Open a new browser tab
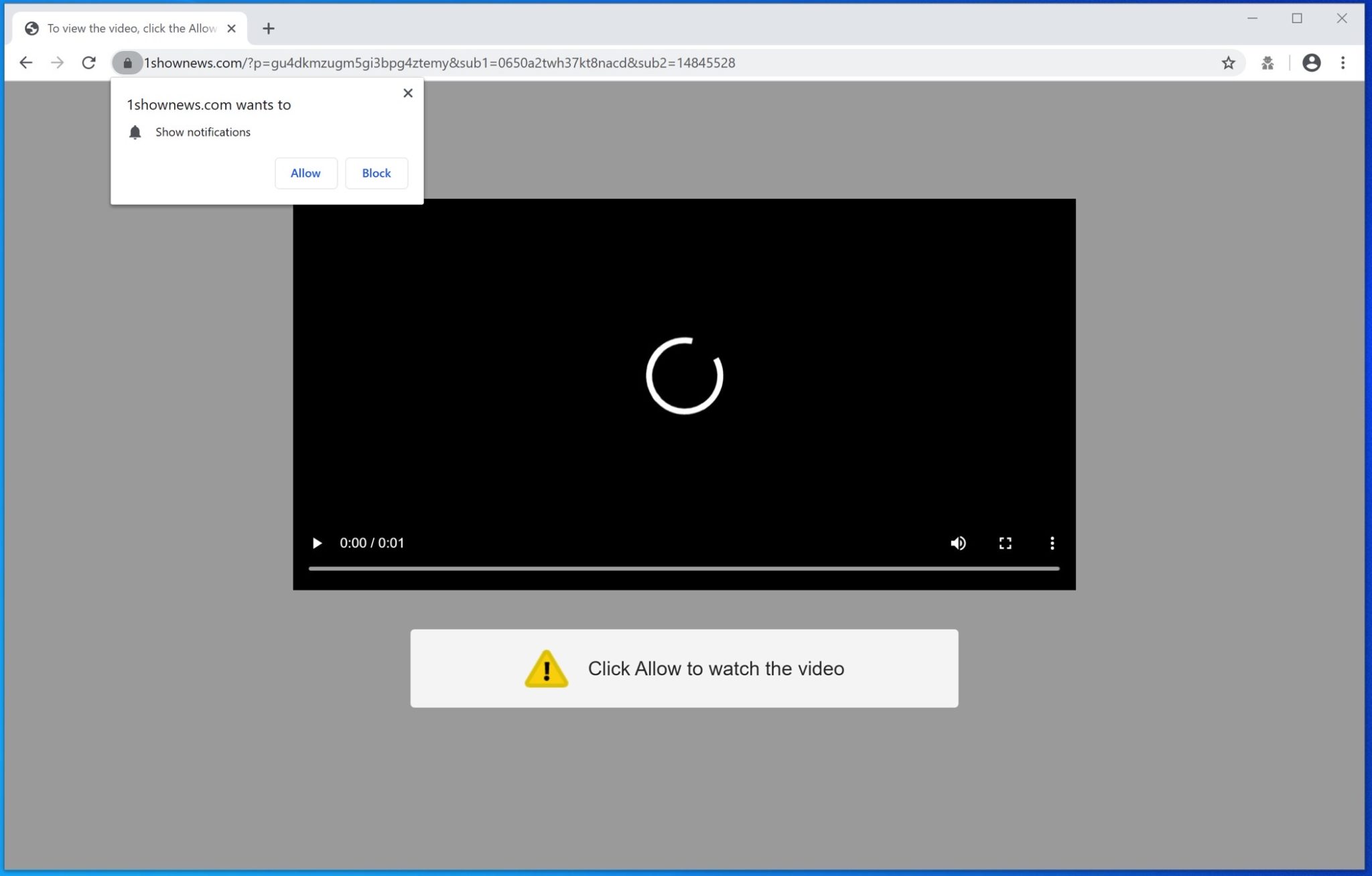The image size is (1372, 876). tap(269, 29)
